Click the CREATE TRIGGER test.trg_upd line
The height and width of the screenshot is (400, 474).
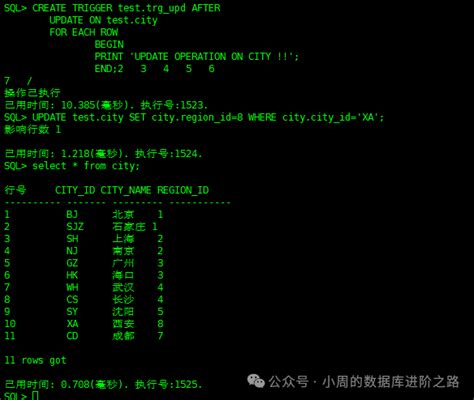112,8
